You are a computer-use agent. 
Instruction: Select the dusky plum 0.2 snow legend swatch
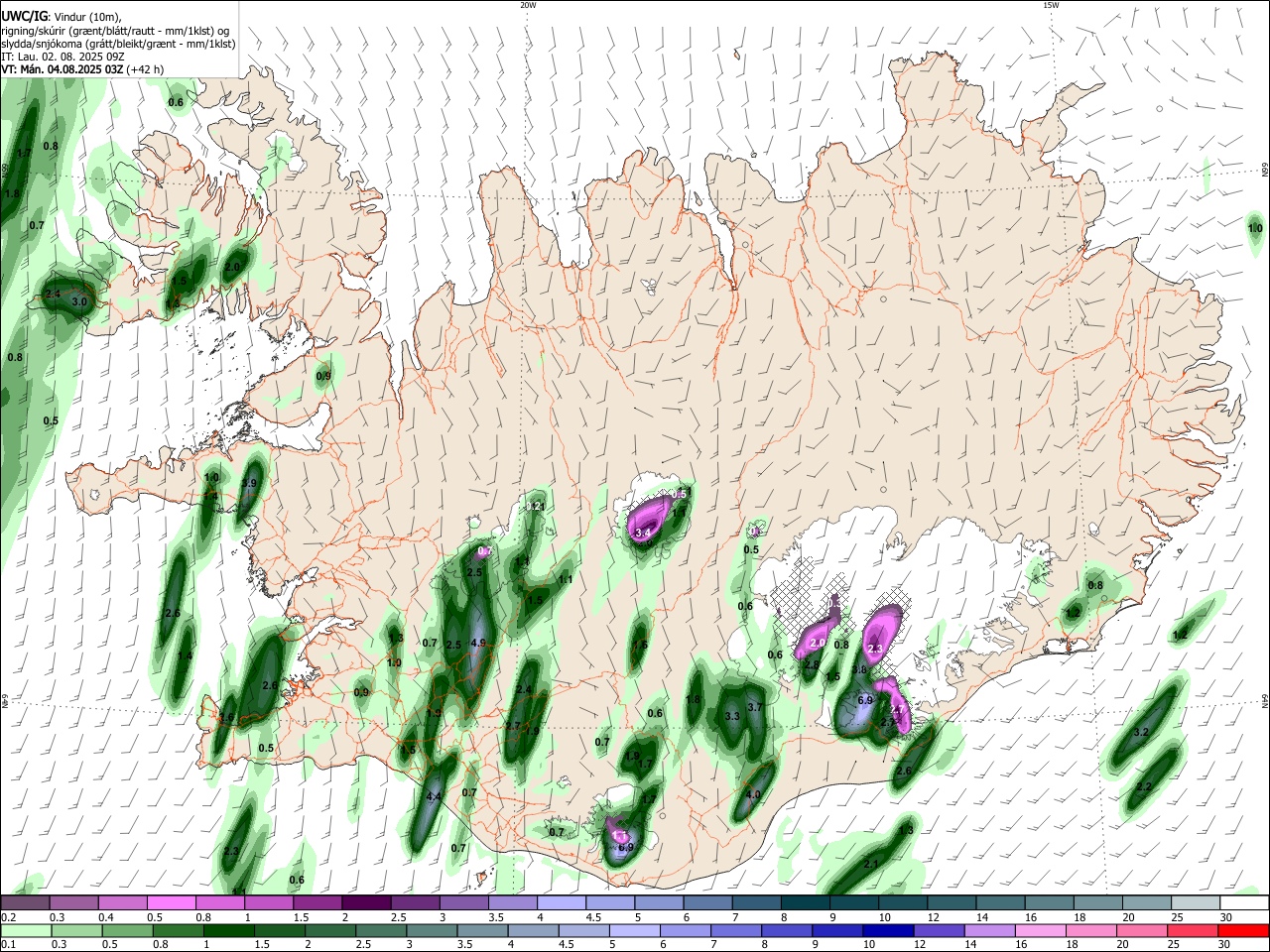click(24, 902)
